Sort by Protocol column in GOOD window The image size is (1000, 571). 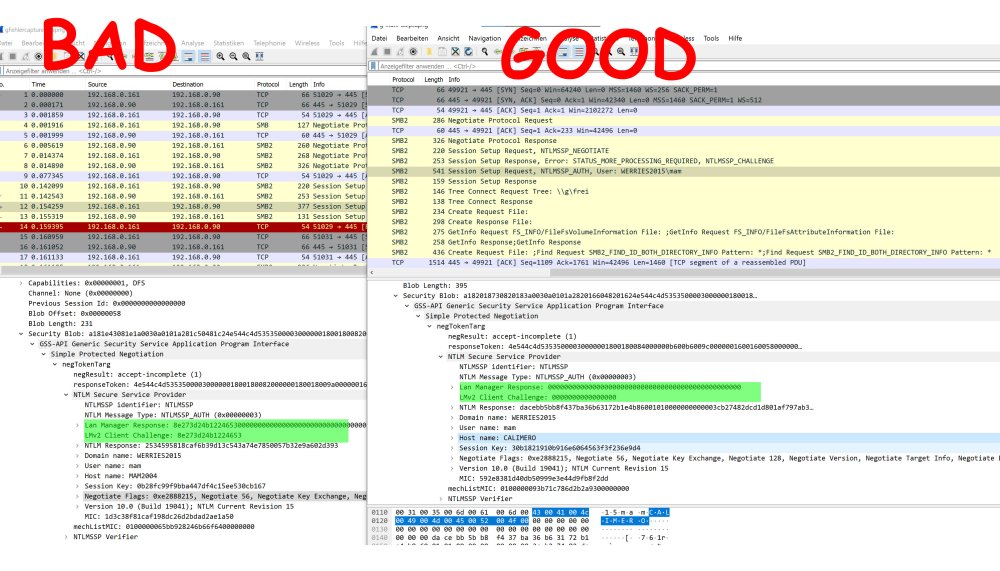403,80
